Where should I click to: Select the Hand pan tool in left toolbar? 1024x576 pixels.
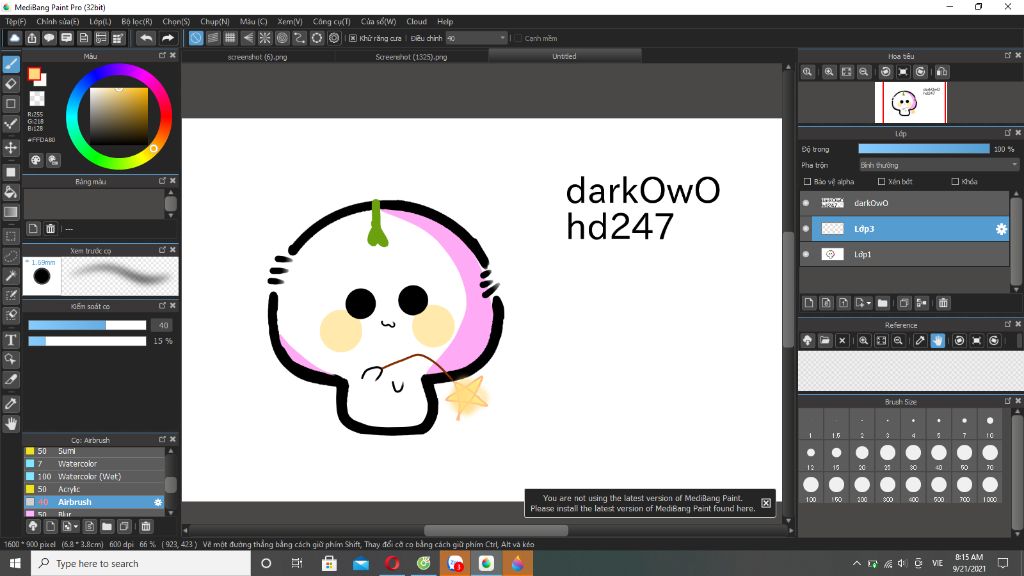click(x=11, y=424)
